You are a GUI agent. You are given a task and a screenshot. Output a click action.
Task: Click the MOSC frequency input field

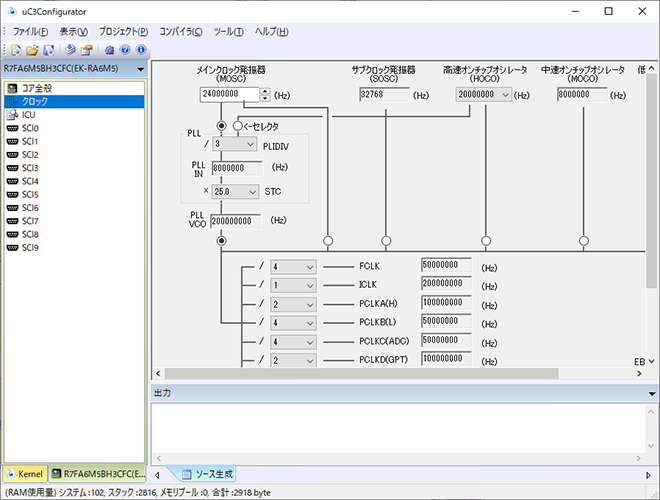[x=229, y=94]
